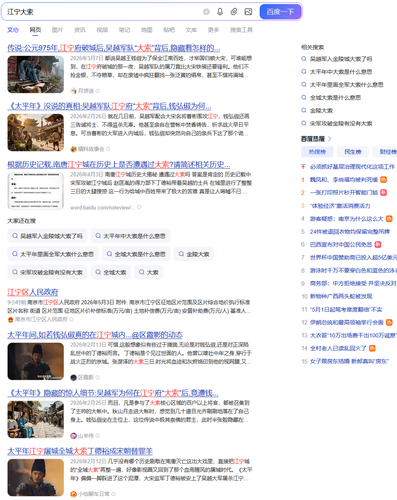
Task: Open hot search item ranked 1
Action: click(x=344, y=179)
